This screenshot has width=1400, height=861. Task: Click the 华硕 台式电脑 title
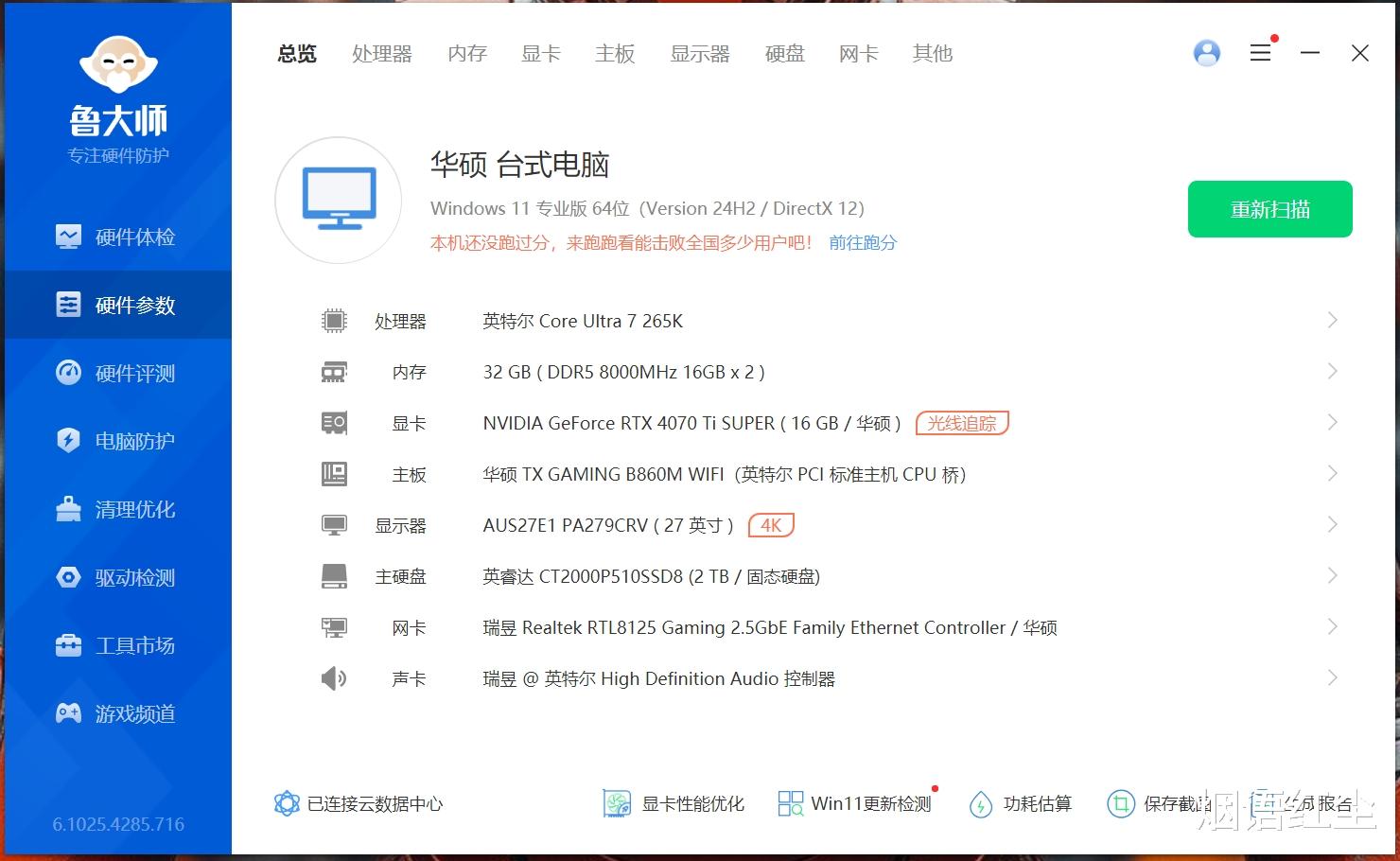(x=520, y=165)
